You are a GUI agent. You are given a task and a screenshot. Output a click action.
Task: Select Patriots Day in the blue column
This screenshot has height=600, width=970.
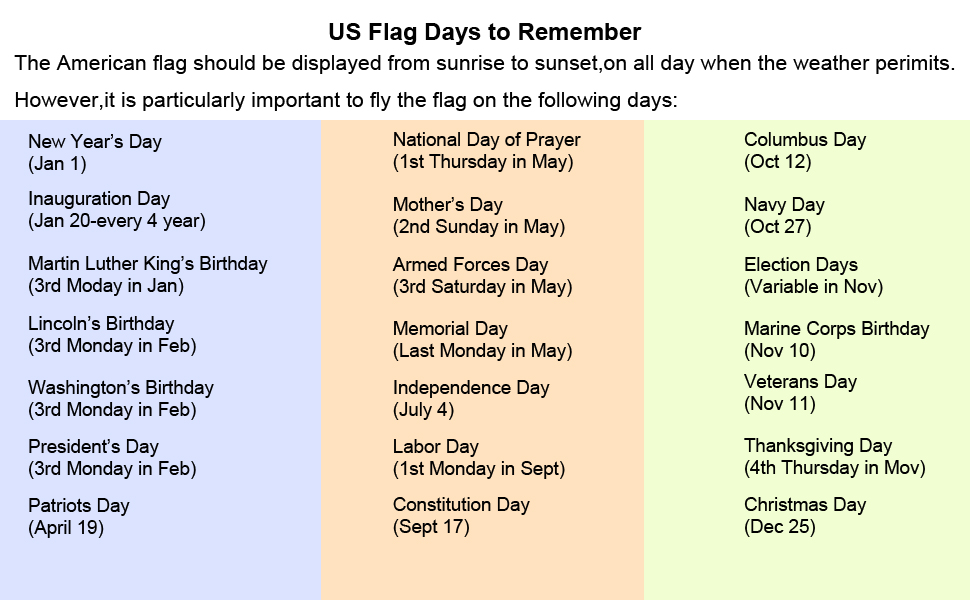(x=79, y=506)
